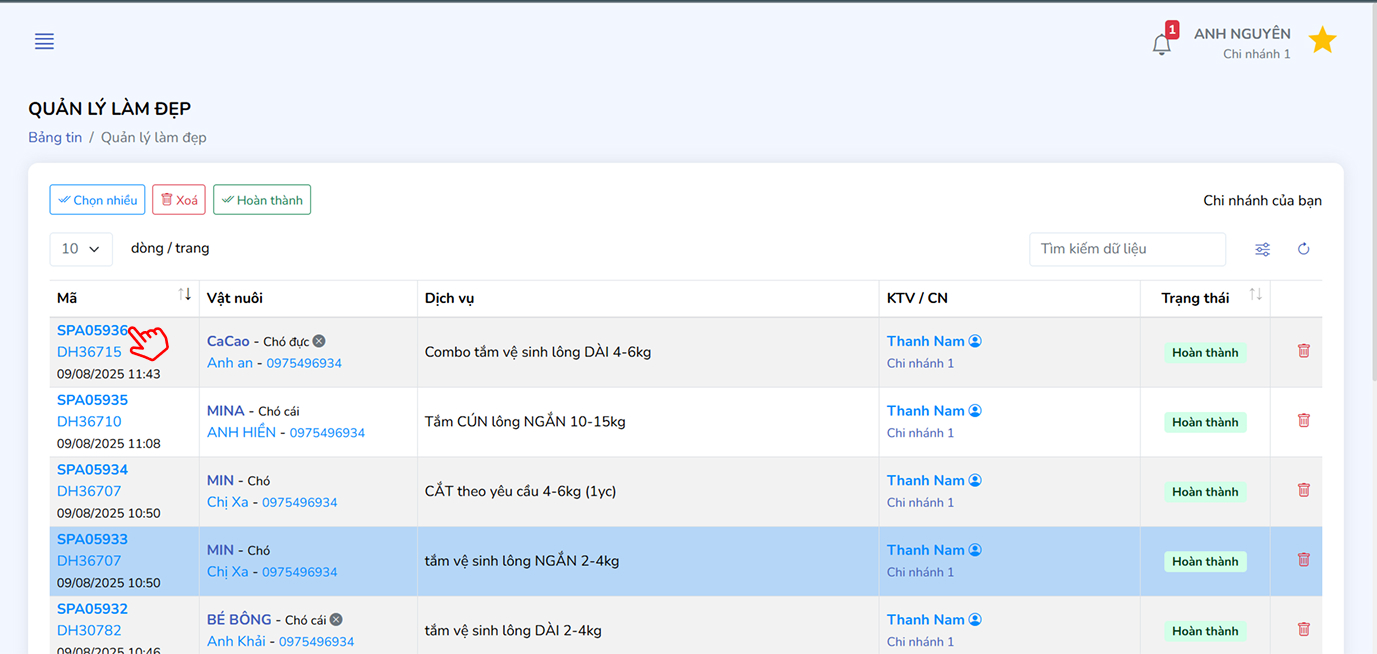Delete the SPA05936 row with trash icon

tap(1303, 351)
